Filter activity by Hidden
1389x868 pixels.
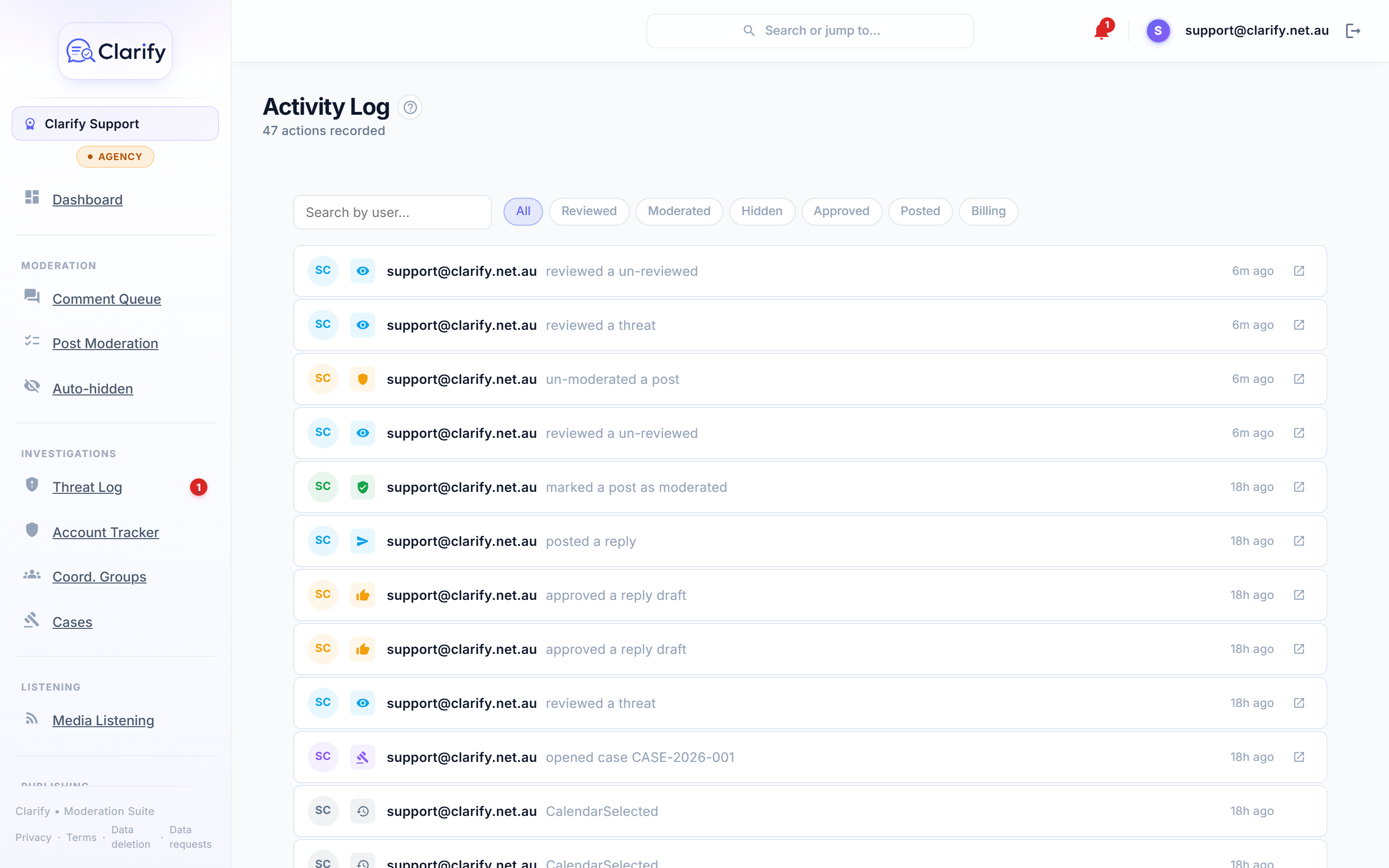click(x=762, y=211)
